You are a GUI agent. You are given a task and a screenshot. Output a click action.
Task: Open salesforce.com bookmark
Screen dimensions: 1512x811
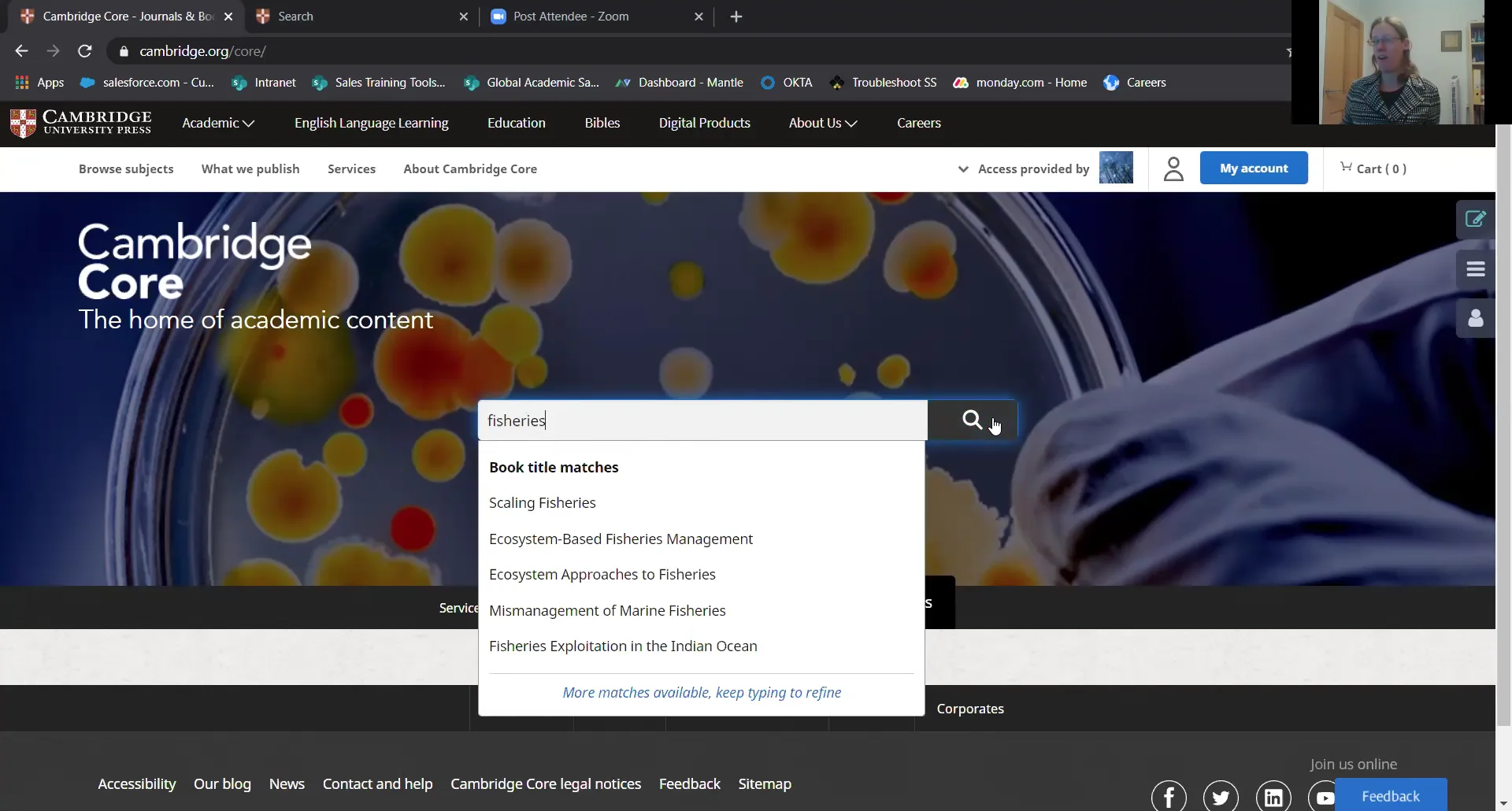[147, 83]
